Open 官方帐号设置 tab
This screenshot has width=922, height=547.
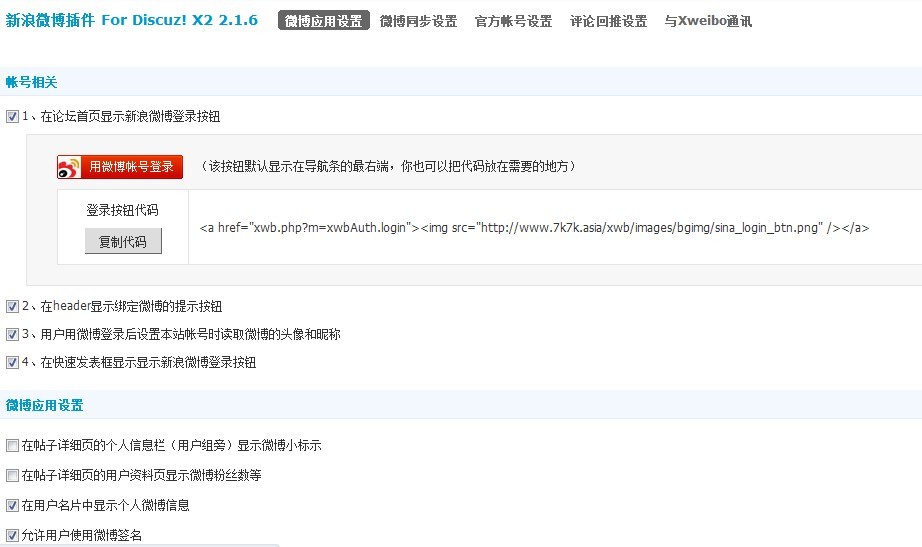pos(513,21)
